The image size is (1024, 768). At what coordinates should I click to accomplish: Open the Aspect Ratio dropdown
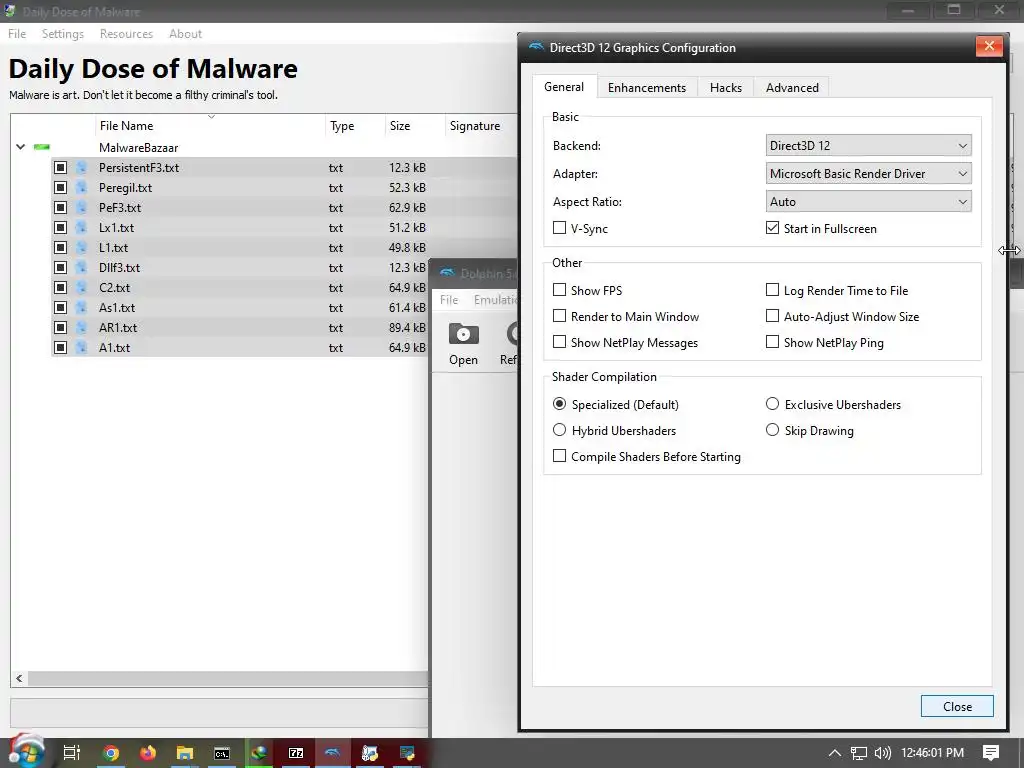869,202
